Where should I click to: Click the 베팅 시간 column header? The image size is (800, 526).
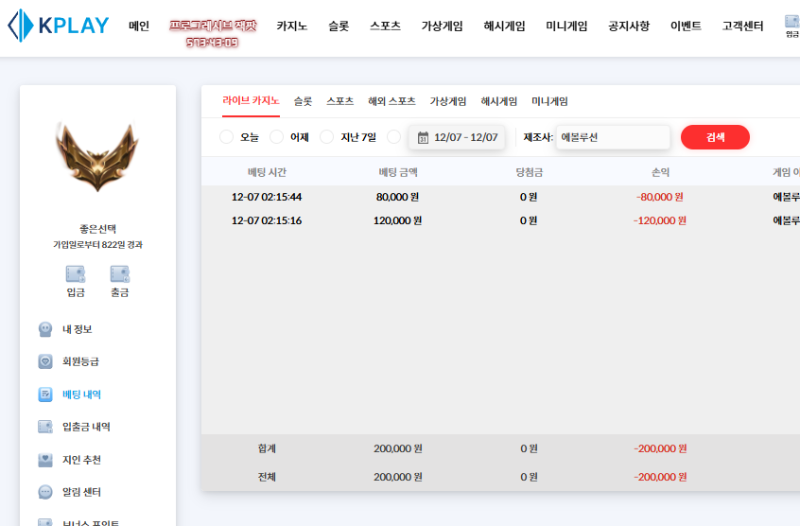tap(267, 172)
